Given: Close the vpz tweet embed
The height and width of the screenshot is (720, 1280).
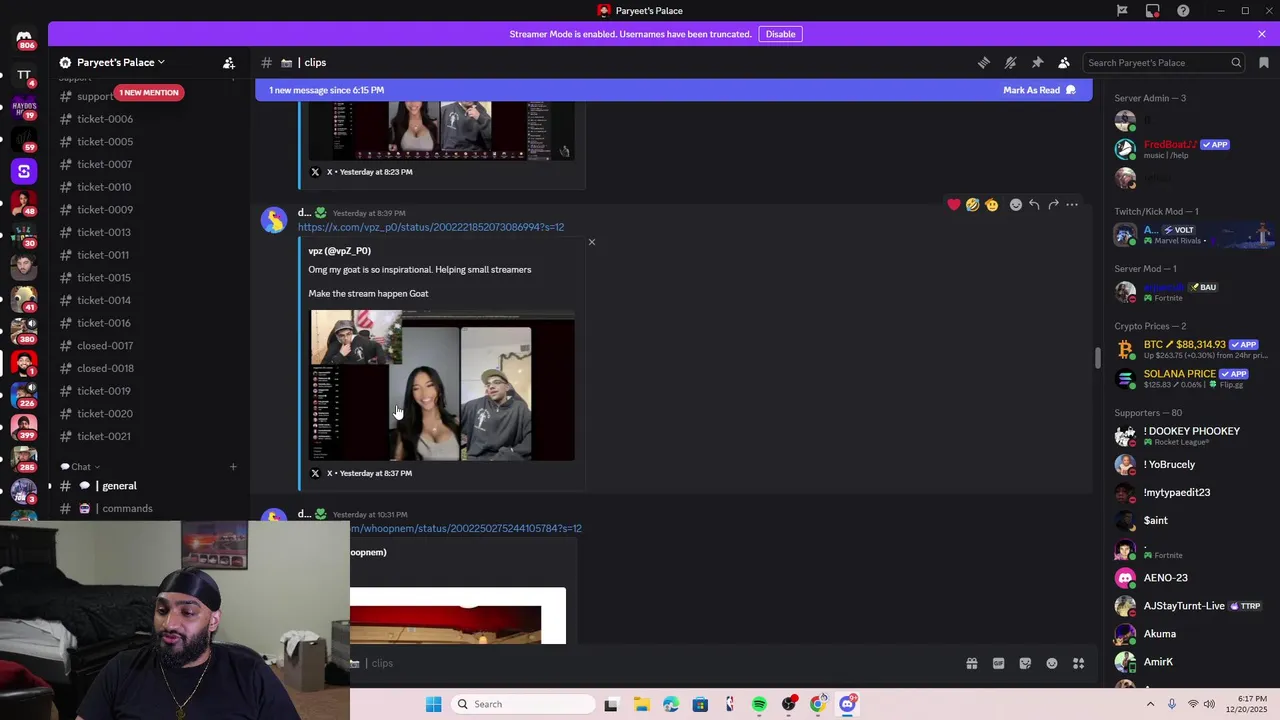Looking at the screenshot, I should pyautogui.click(x=592, y=242).
